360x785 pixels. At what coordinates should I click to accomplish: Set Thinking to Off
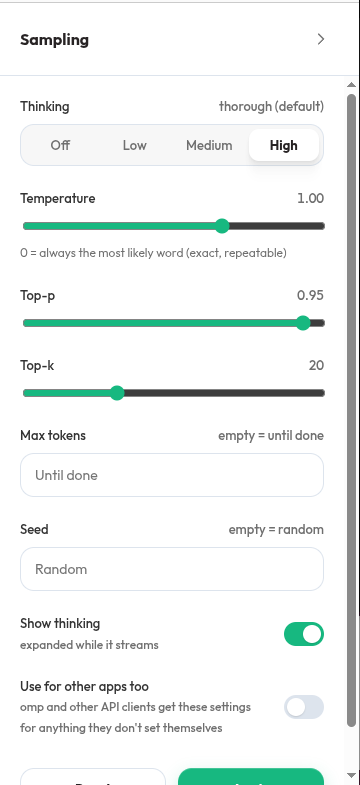(60, 145)
